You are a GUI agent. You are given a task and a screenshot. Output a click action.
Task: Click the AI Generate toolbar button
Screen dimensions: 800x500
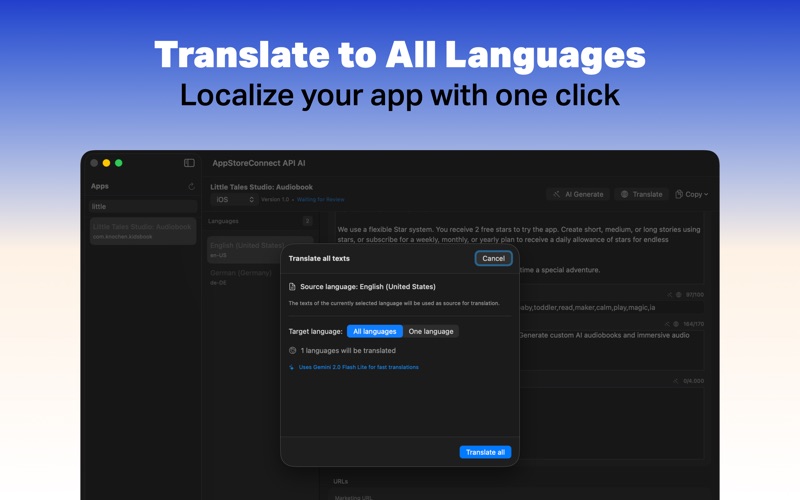point(578,194)
